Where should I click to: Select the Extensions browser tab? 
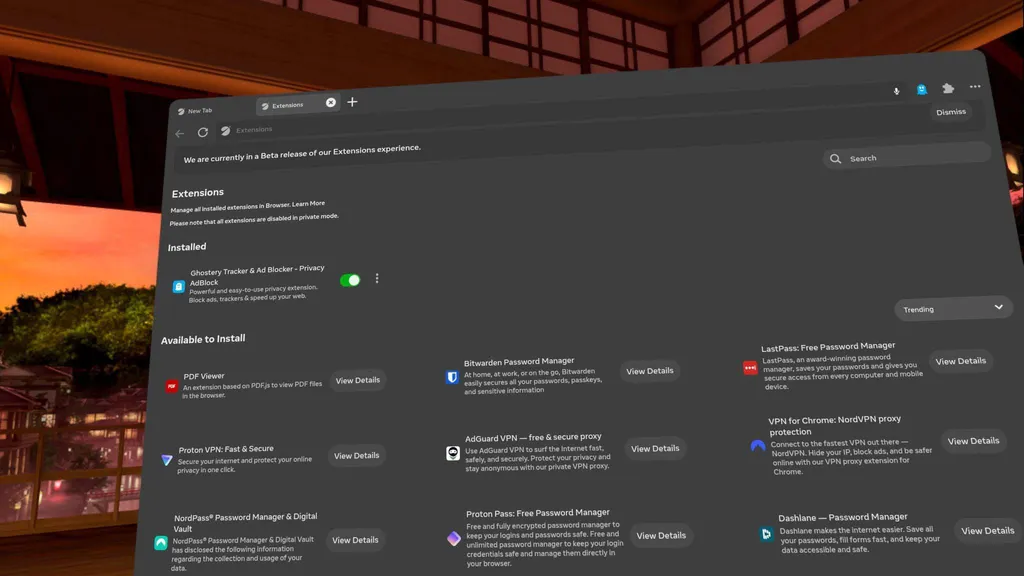tap(290, 104)
